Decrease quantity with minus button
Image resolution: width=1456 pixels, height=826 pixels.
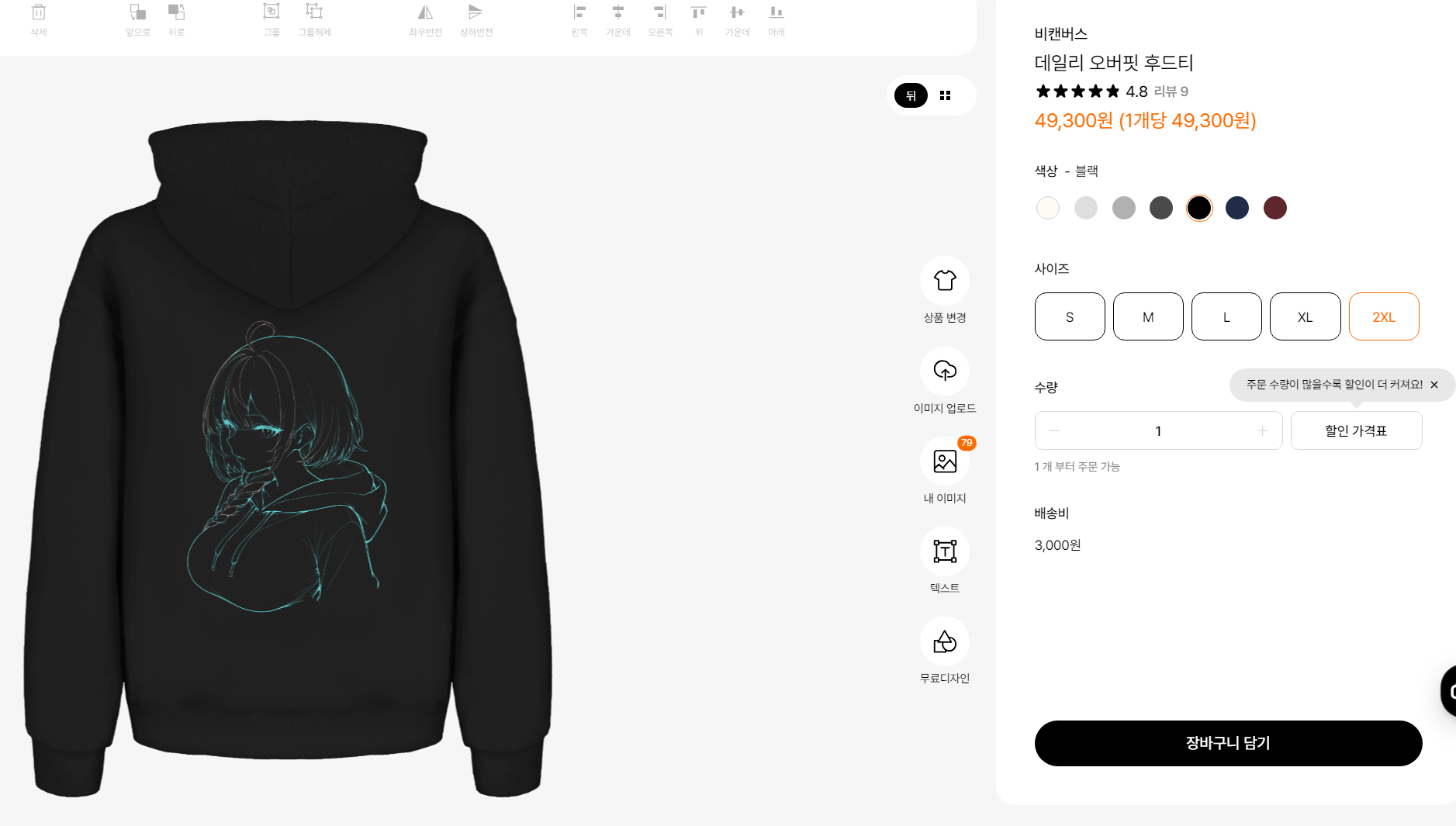coord(1054,430)
